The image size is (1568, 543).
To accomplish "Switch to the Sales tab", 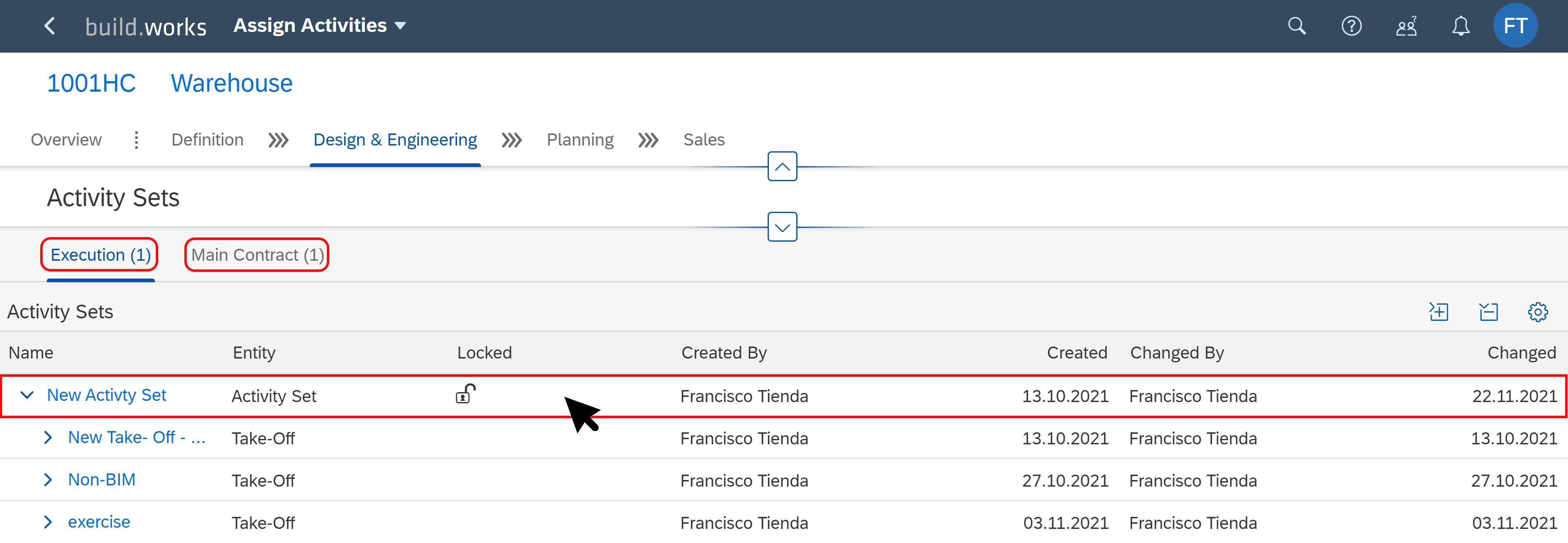I will [x=704, y=140].
